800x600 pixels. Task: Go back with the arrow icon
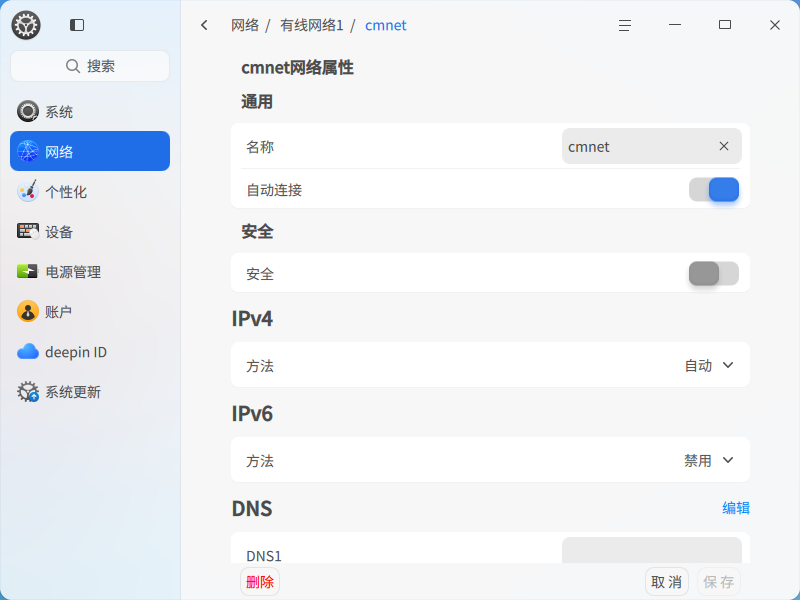pos(204,25)
